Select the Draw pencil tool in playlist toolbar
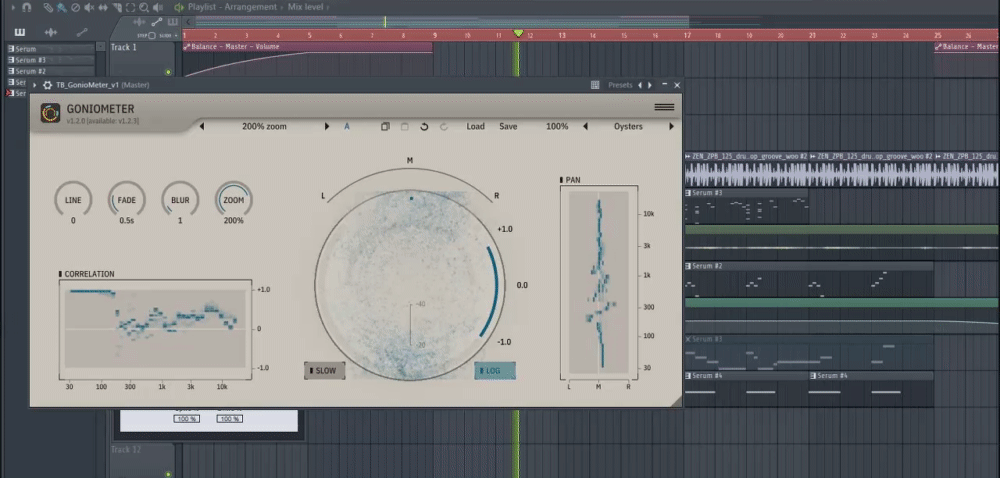Viewport: 1000px width, 478px height. [48, 7]
